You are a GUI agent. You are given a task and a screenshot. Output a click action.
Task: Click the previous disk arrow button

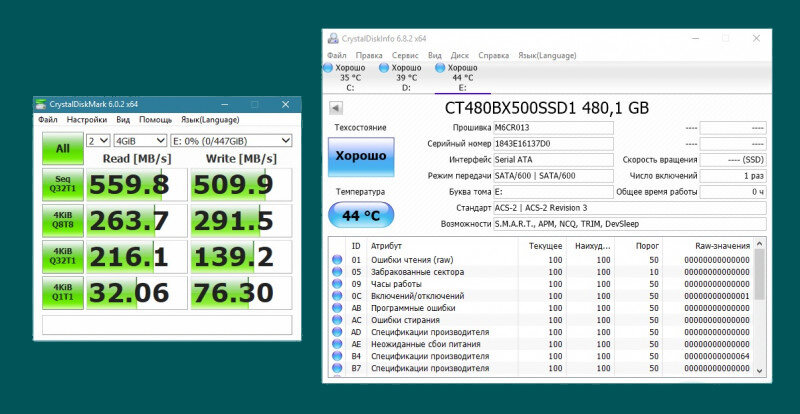[336, 108]
